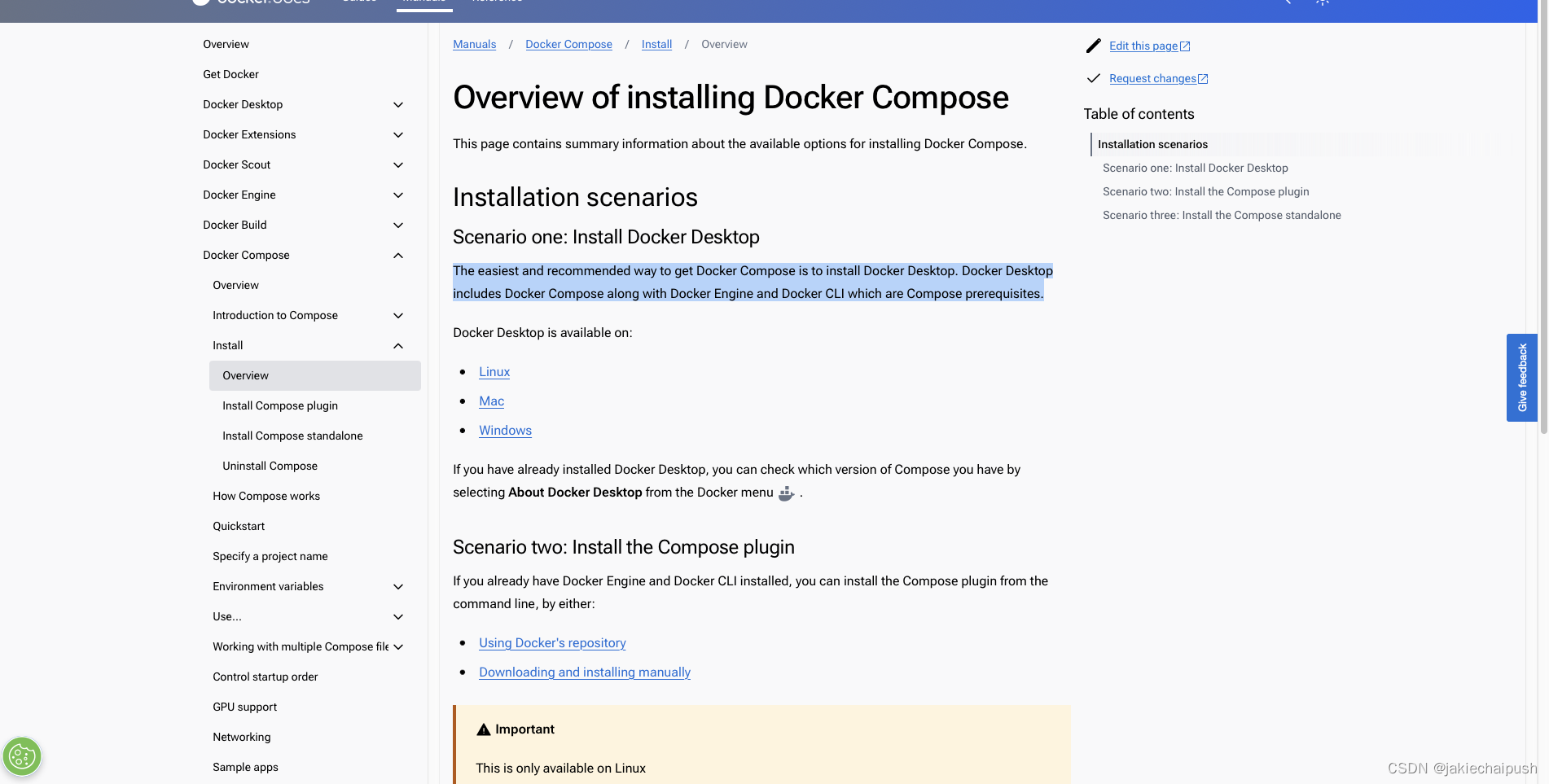Click the pencil icon beside Edit this page
1549x784 pixels.
(x=1094, y=46)
